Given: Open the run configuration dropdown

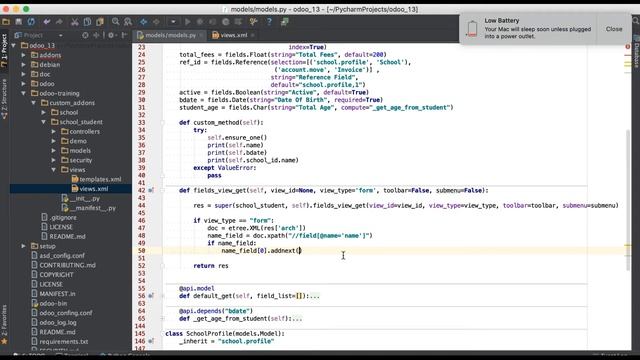Looking at the screenshot, I should point(173,22).
